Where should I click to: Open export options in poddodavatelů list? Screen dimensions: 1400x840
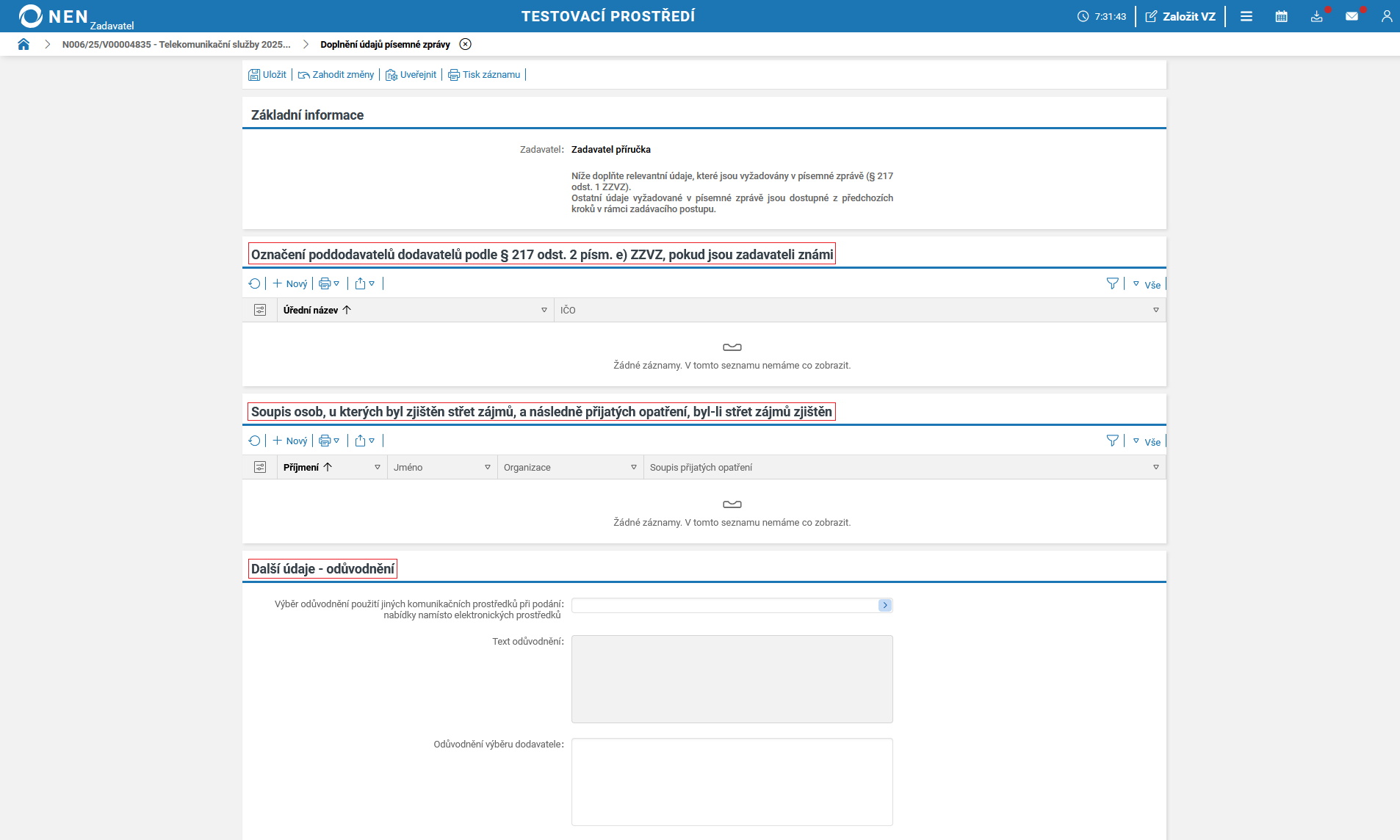point(365,283)
